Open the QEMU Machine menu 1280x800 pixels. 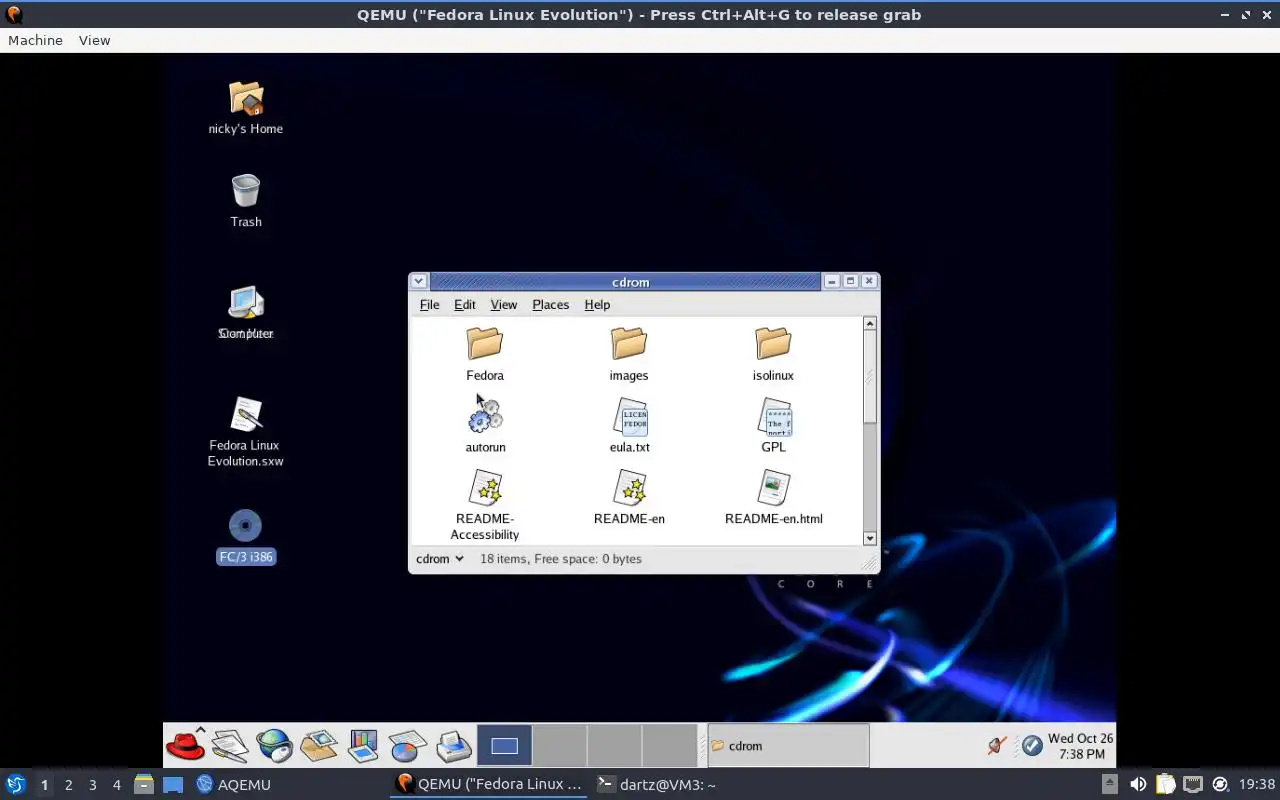(x=35, y=40)
